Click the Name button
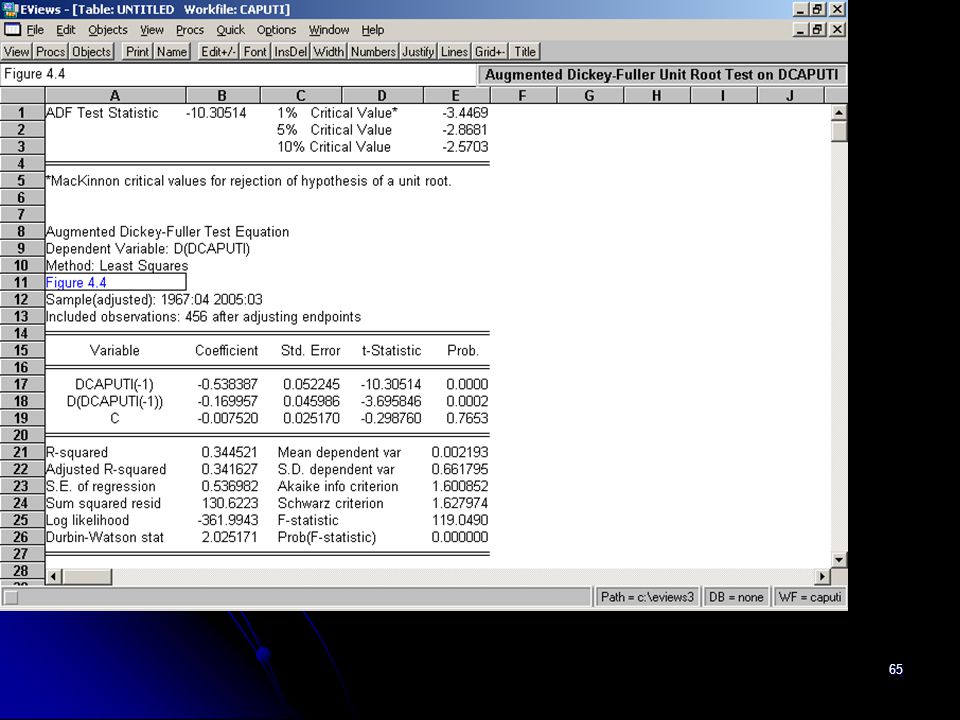Image resolution: width=960 pixels, height=720 pixels. click(171, 52)
